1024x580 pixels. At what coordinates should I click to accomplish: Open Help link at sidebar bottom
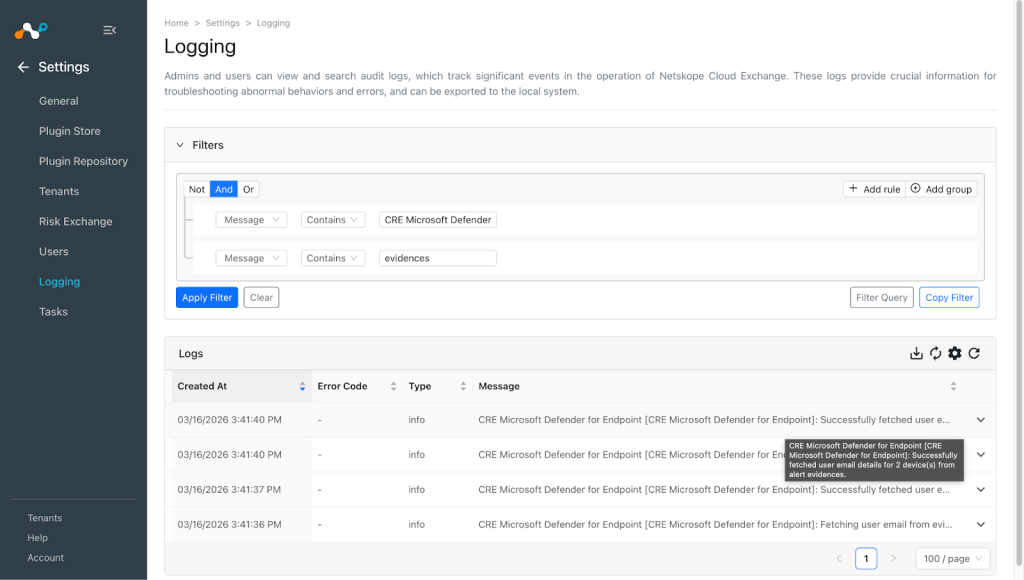coord(37,538)
